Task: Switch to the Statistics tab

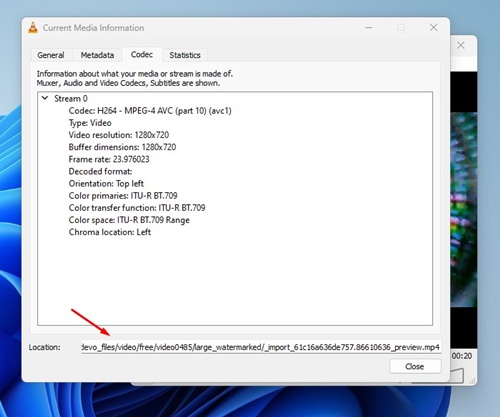Action: pos(185,55)
